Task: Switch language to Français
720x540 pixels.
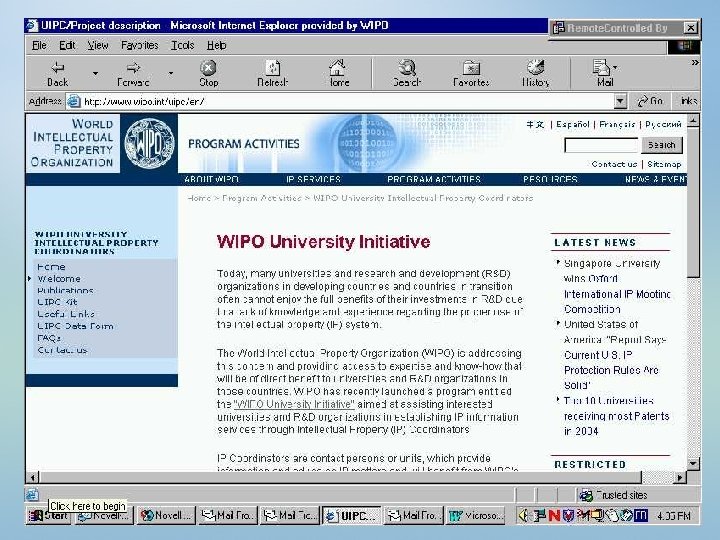Action: click(x=617, y=124)
